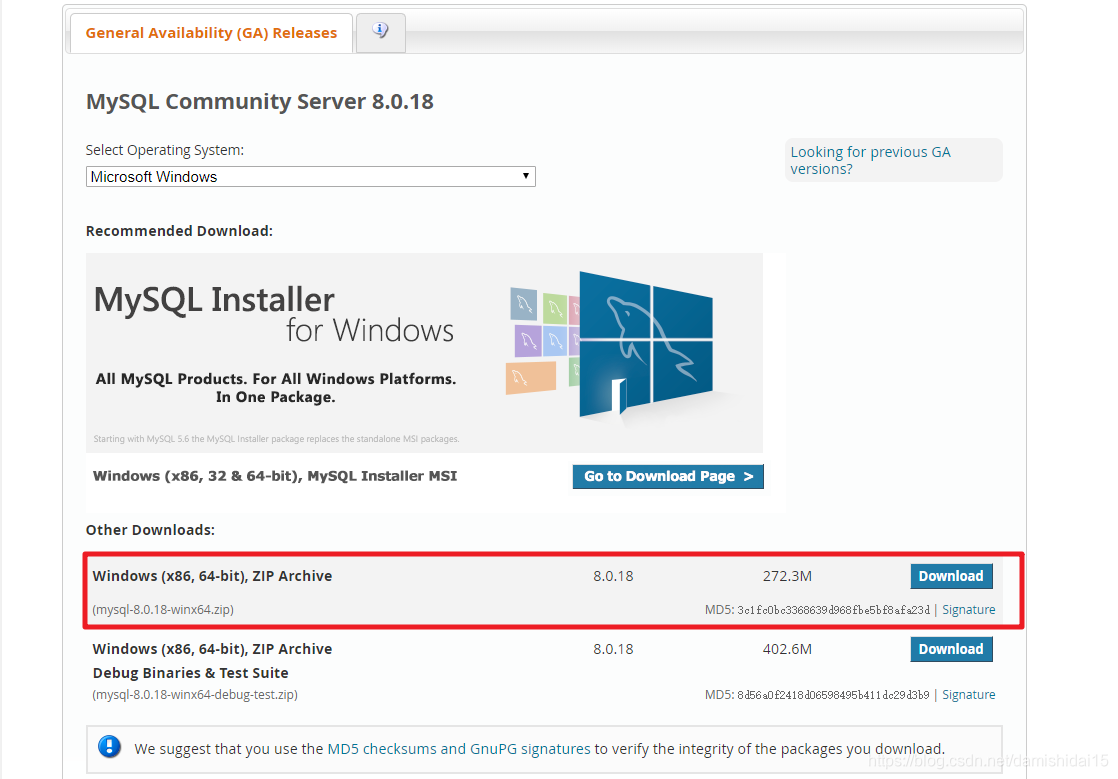Click the Go to Download Page button
The width and height of the screenshot is (1118, 779).
668,476
